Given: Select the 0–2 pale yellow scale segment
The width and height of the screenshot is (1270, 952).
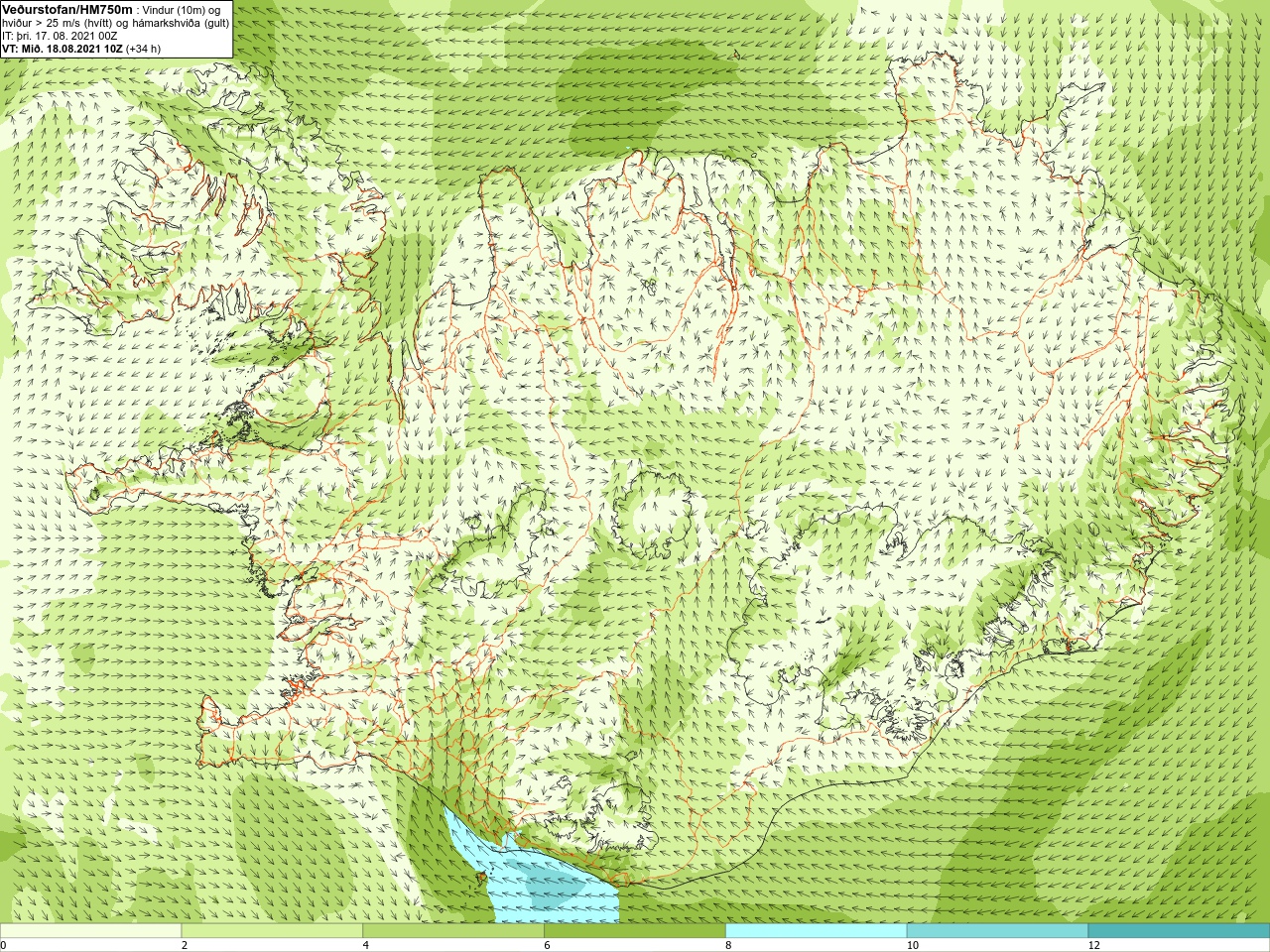Looking at the screenshot, I should coord(91,931).
